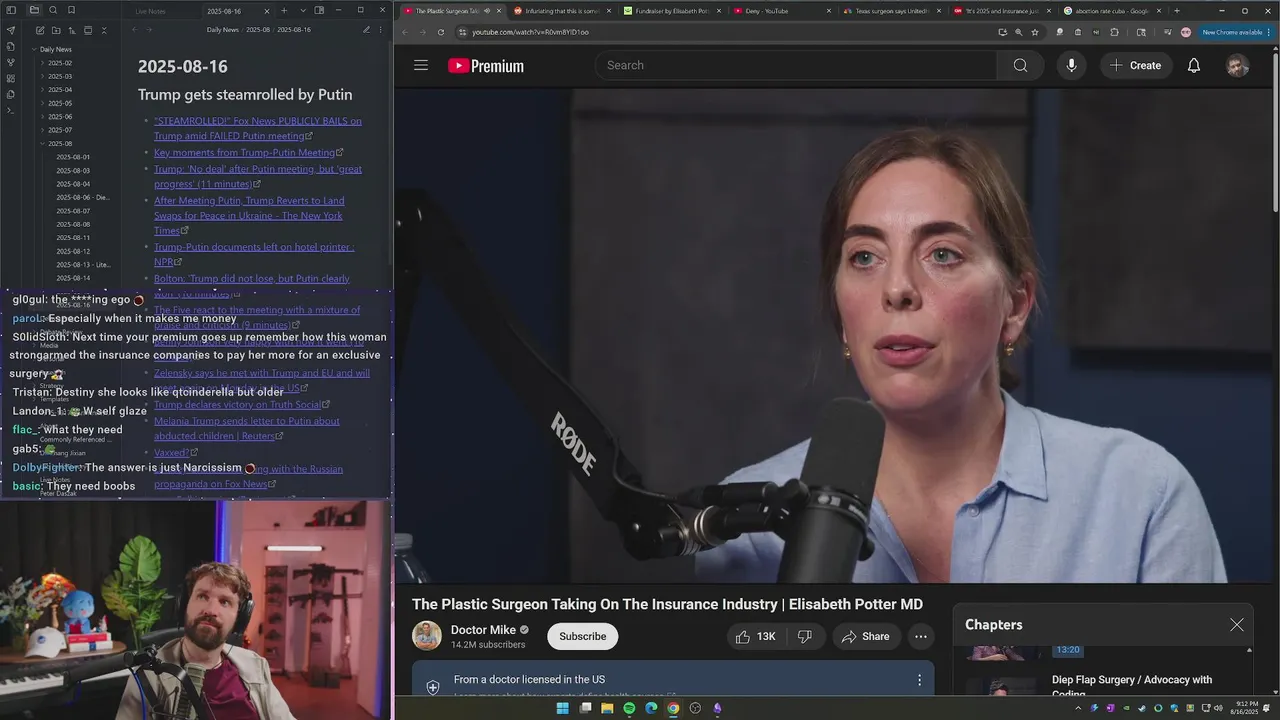
Task: Change sort order in Obsidian explorer
Action: [72, 30]
